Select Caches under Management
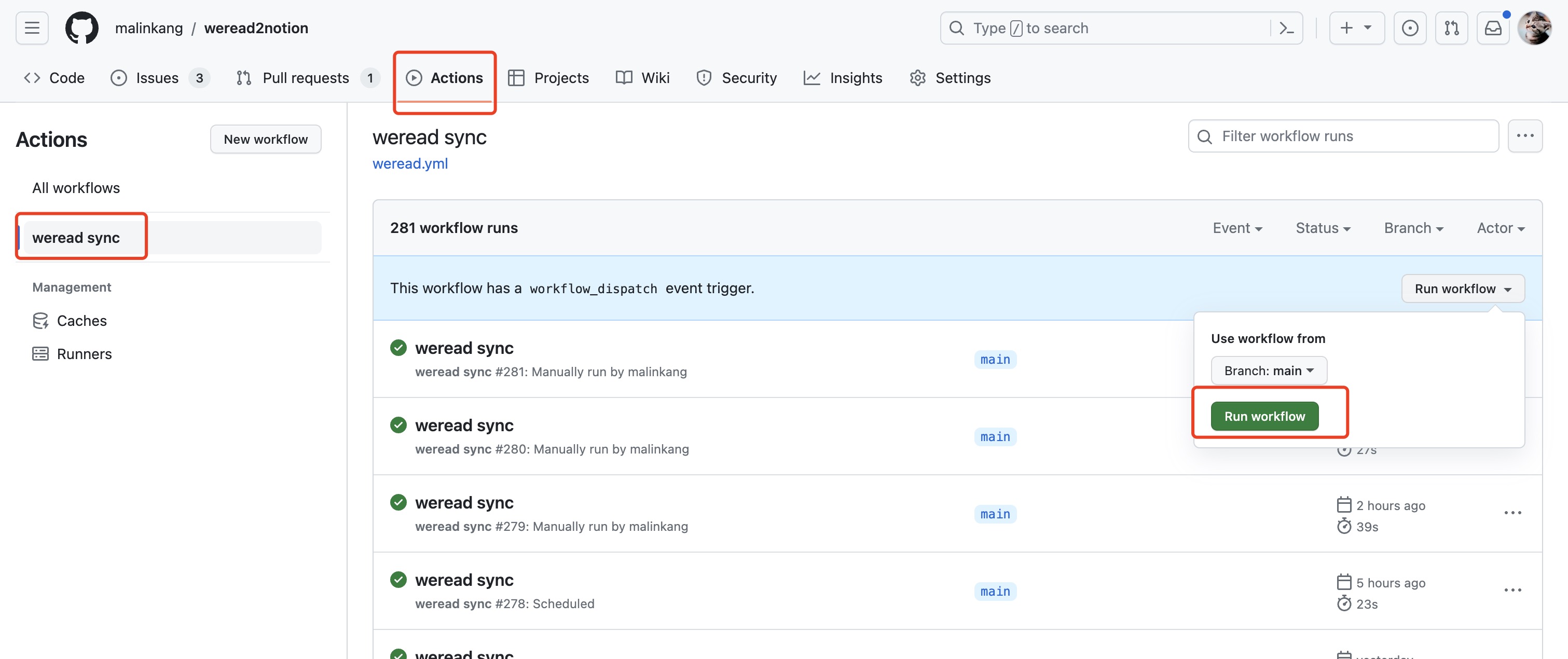Screen dimensions: 1568x659 81,321
